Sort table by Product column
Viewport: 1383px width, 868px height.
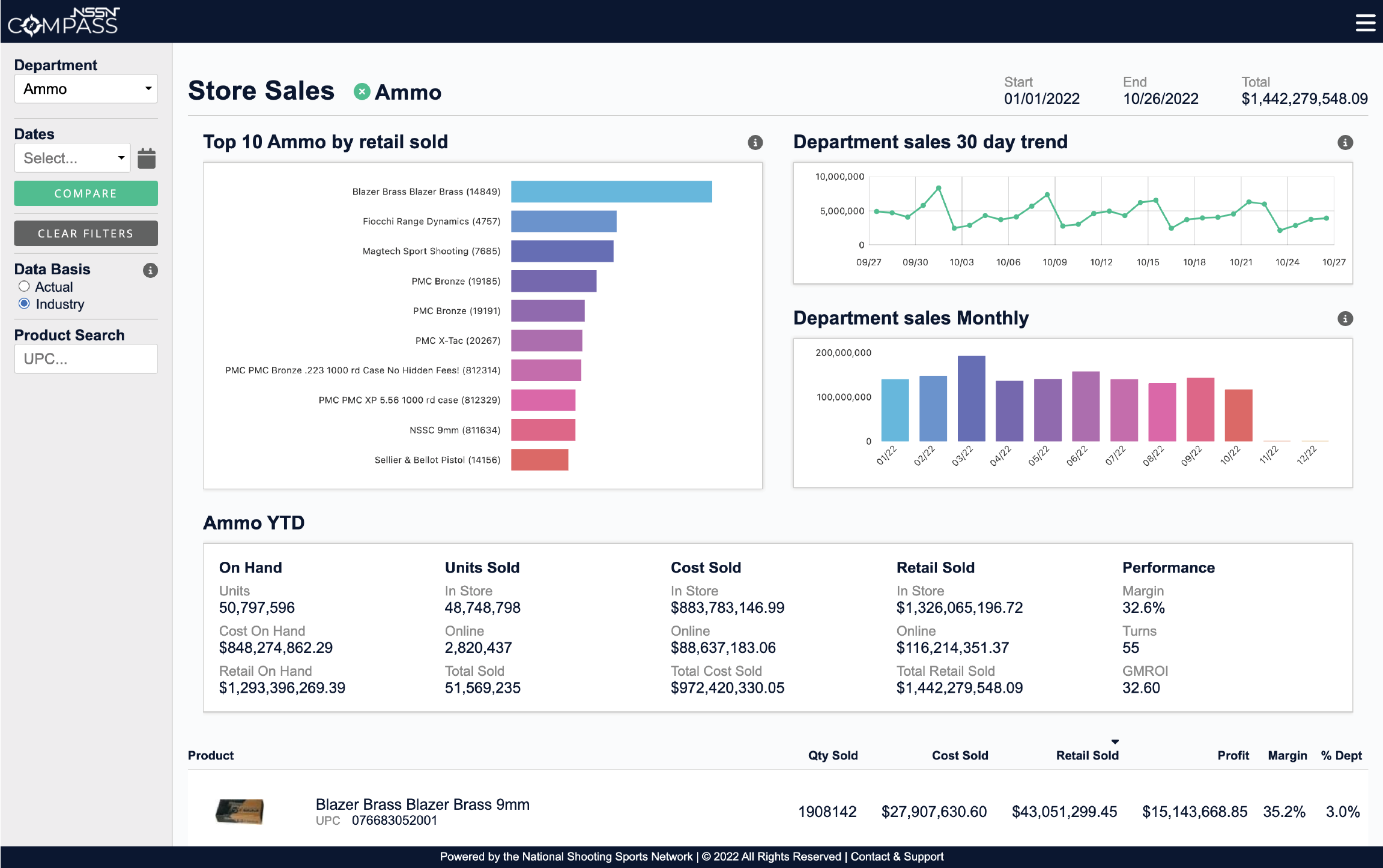tap(211, 755)
